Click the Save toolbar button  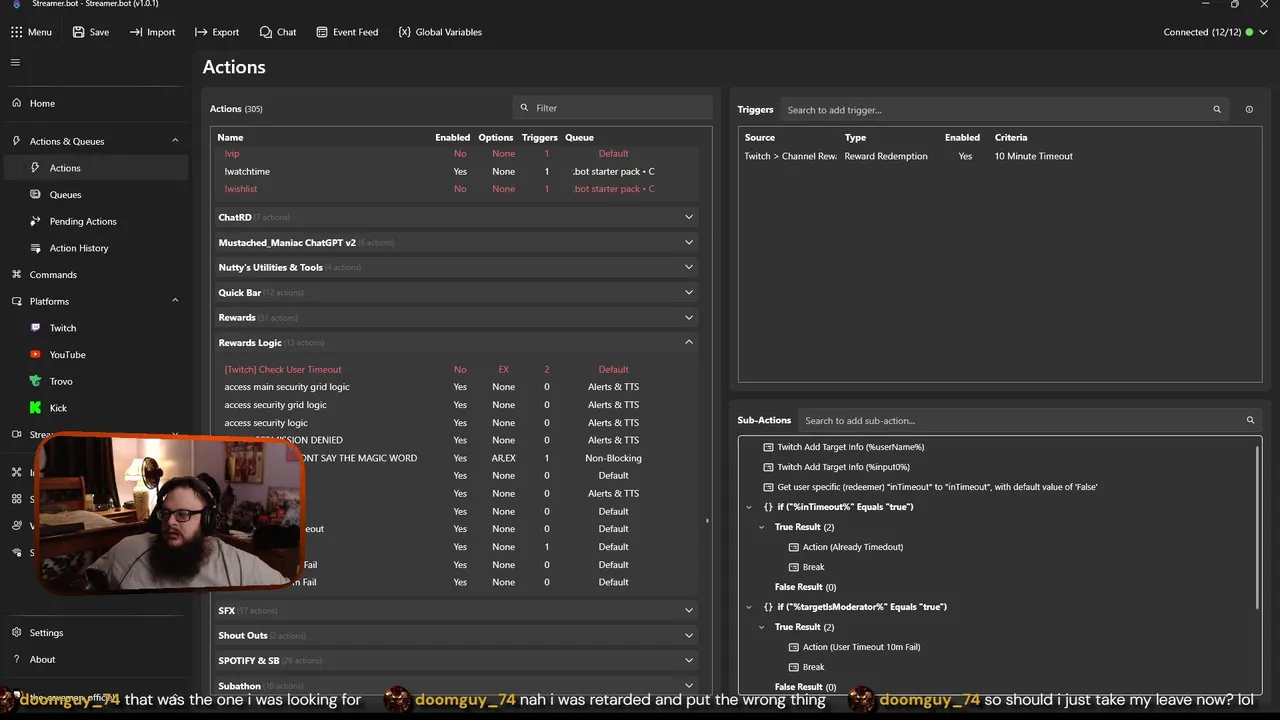pos(90,32)
